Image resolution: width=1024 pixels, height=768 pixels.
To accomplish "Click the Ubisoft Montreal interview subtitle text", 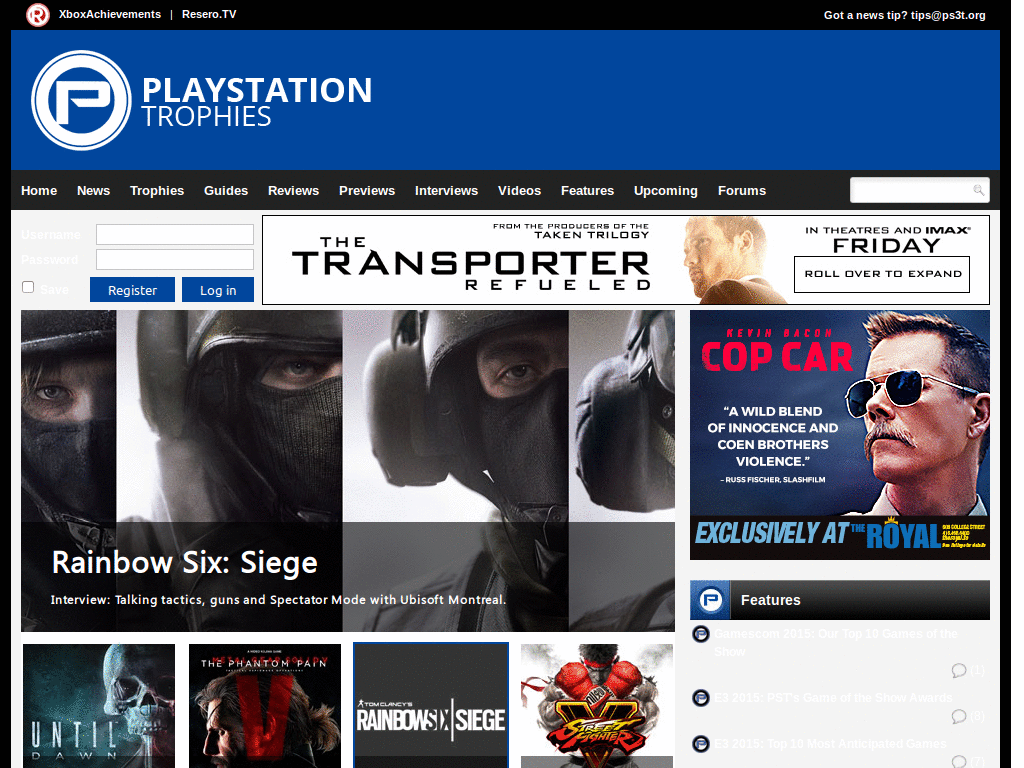I will pos(278,600).
